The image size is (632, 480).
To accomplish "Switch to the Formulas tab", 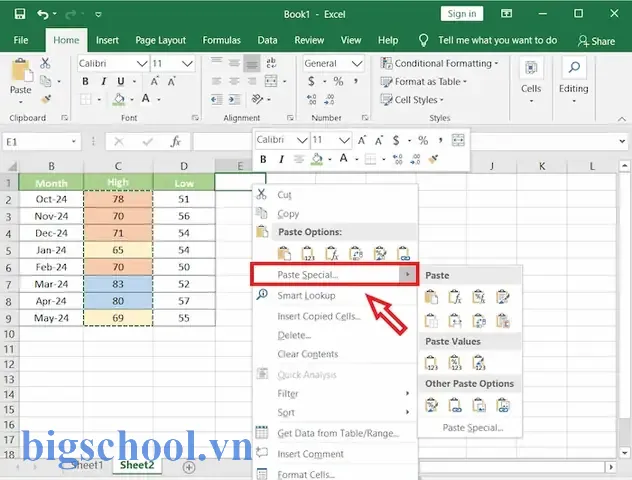I will click(221, 40).
